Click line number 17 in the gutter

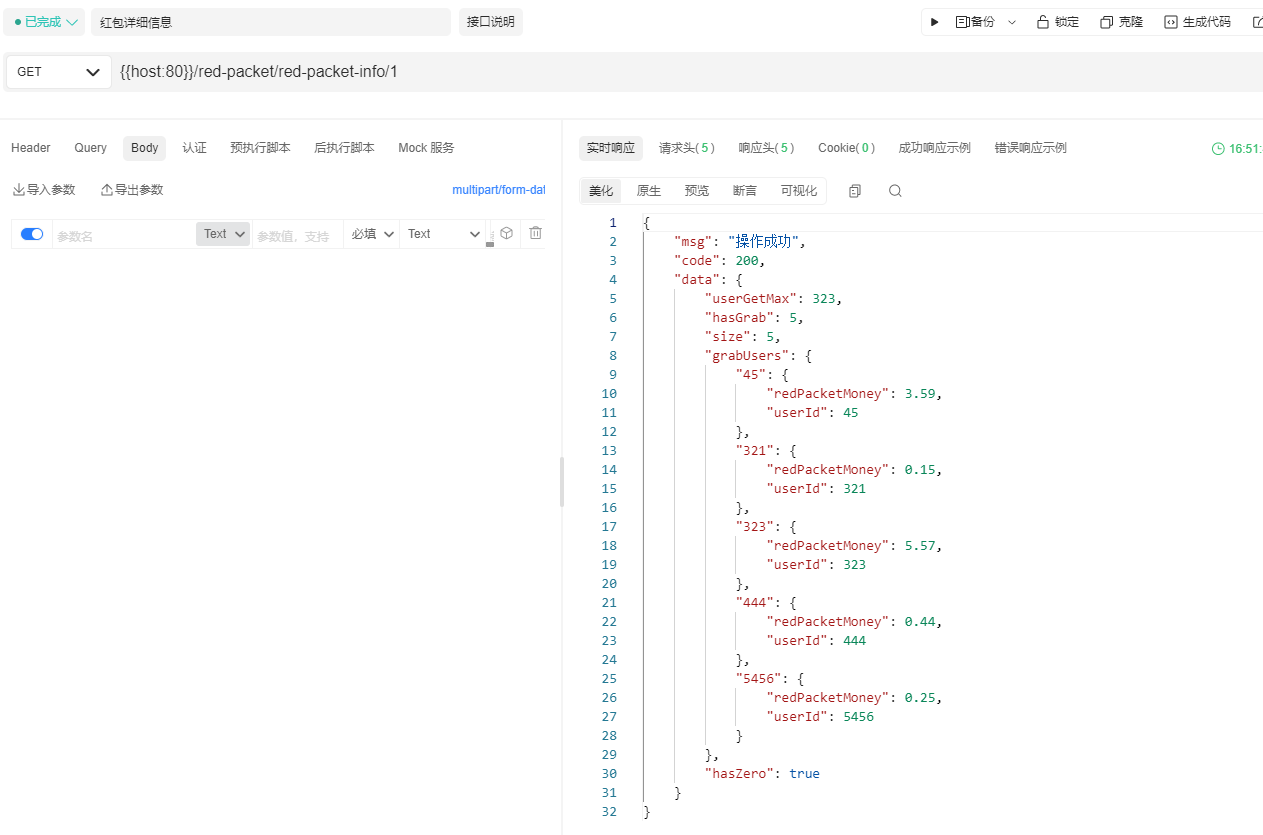tap(610, 527)
